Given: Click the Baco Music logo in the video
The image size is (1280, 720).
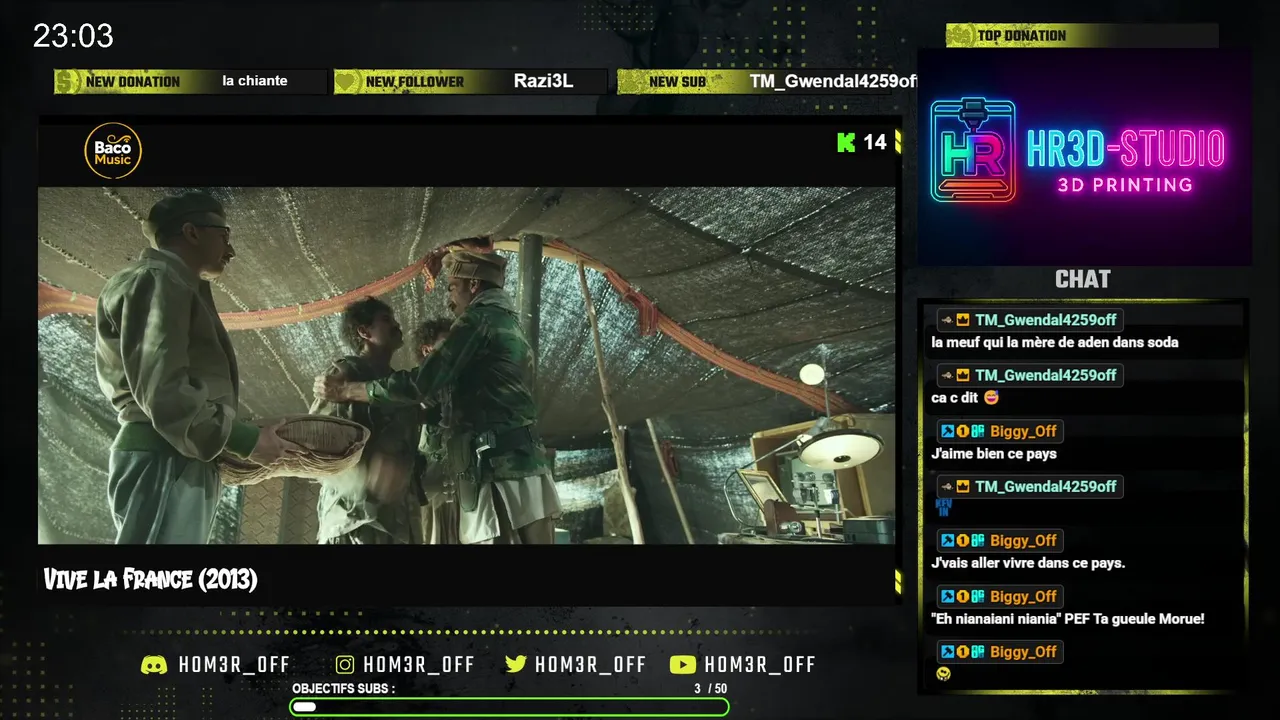Looking at the screenshot, I should (x=113, y=151).
